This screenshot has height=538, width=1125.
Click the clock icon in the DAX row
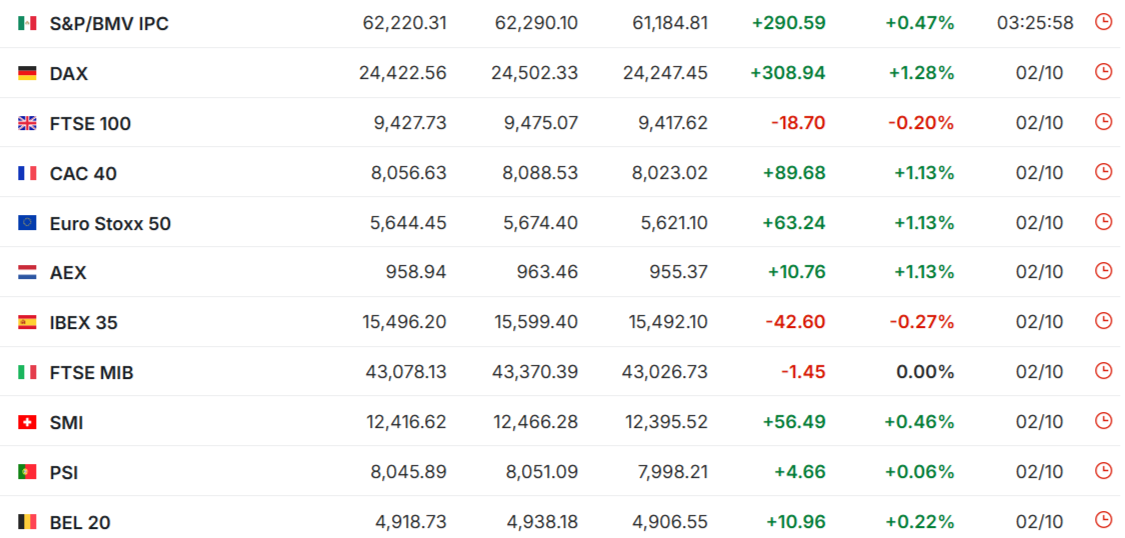pyautogui.click(x=1103, y=72)
